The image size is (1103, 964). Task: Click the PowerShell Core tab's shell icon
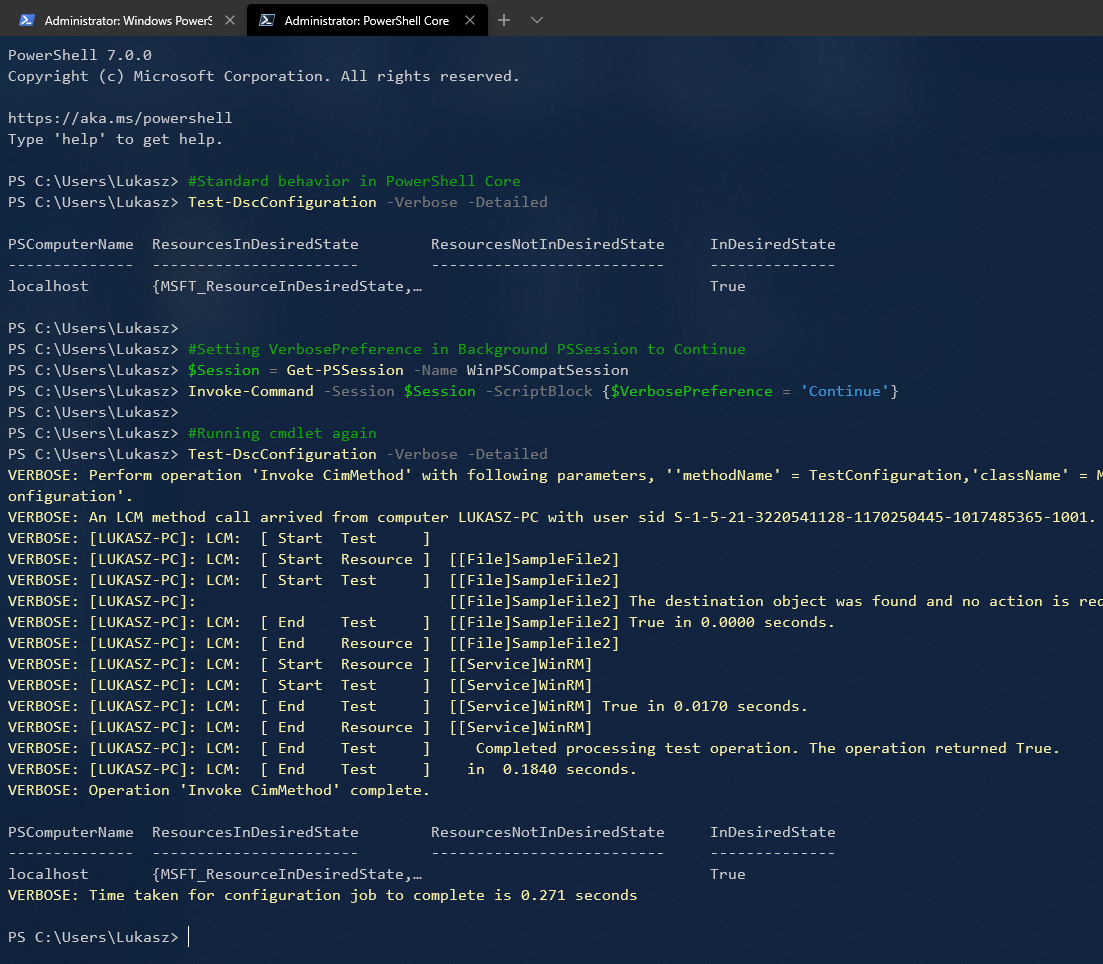266,18
